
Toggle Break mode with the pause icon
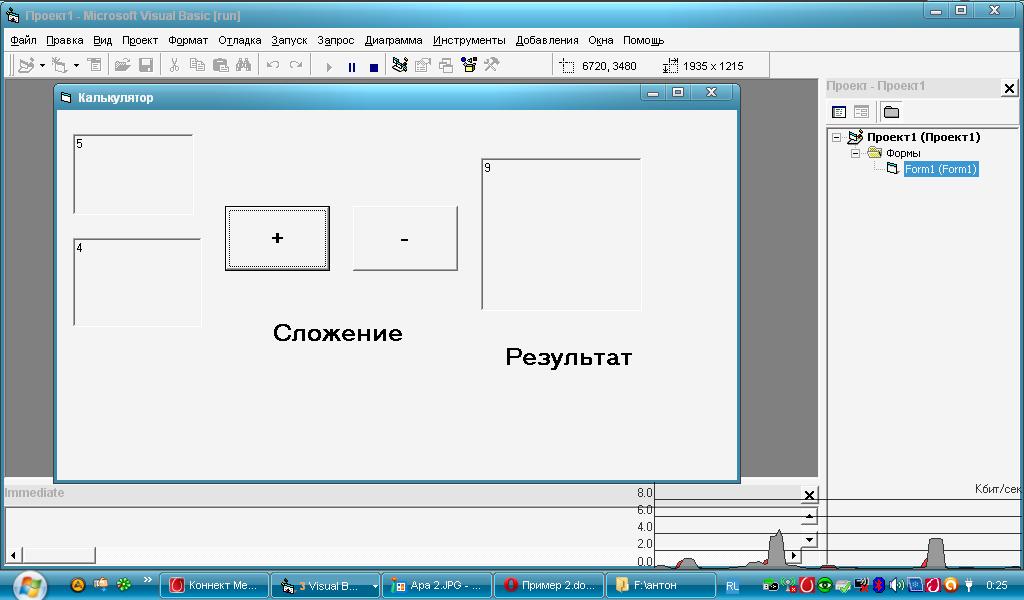(351, 66)
